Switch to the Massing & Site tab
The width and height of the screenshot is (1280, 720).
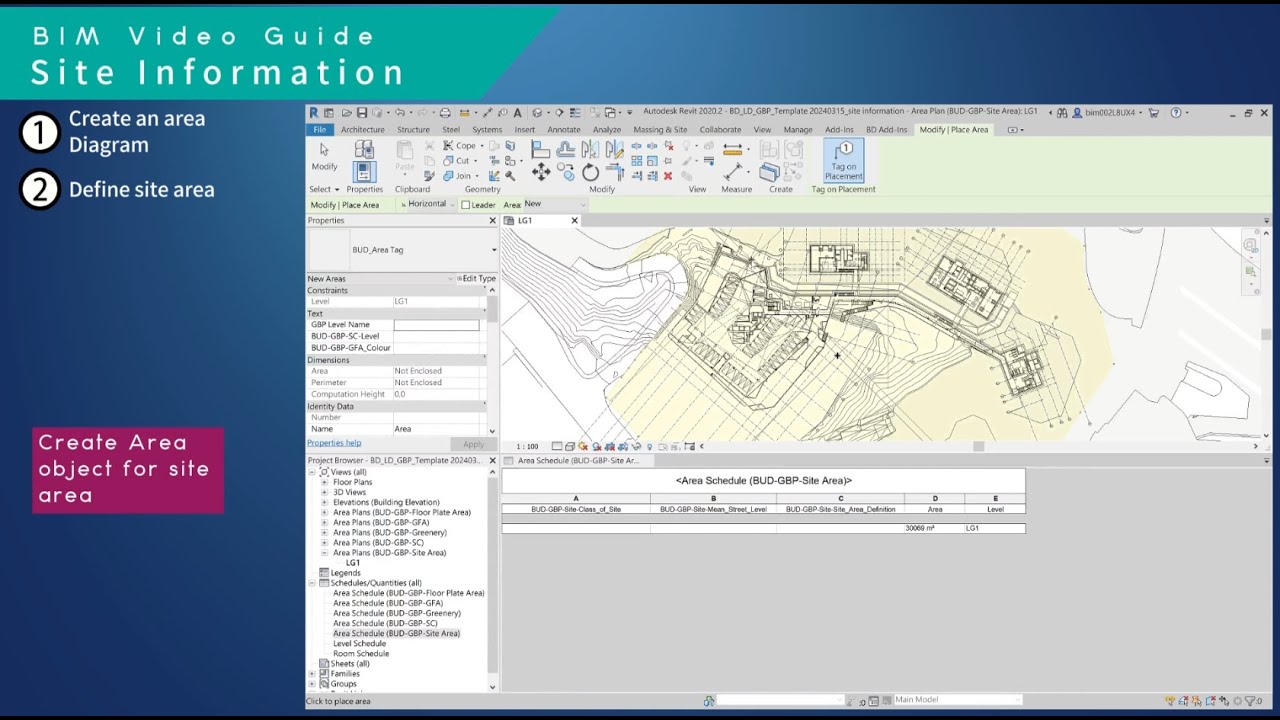pos(660,130)
